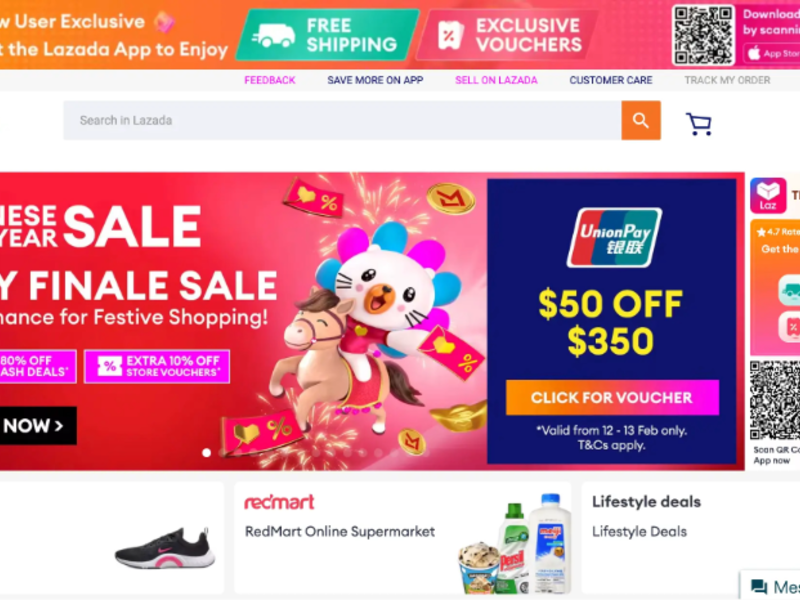Click the redmart logo

pyautogui.click(x=279, y=502)
